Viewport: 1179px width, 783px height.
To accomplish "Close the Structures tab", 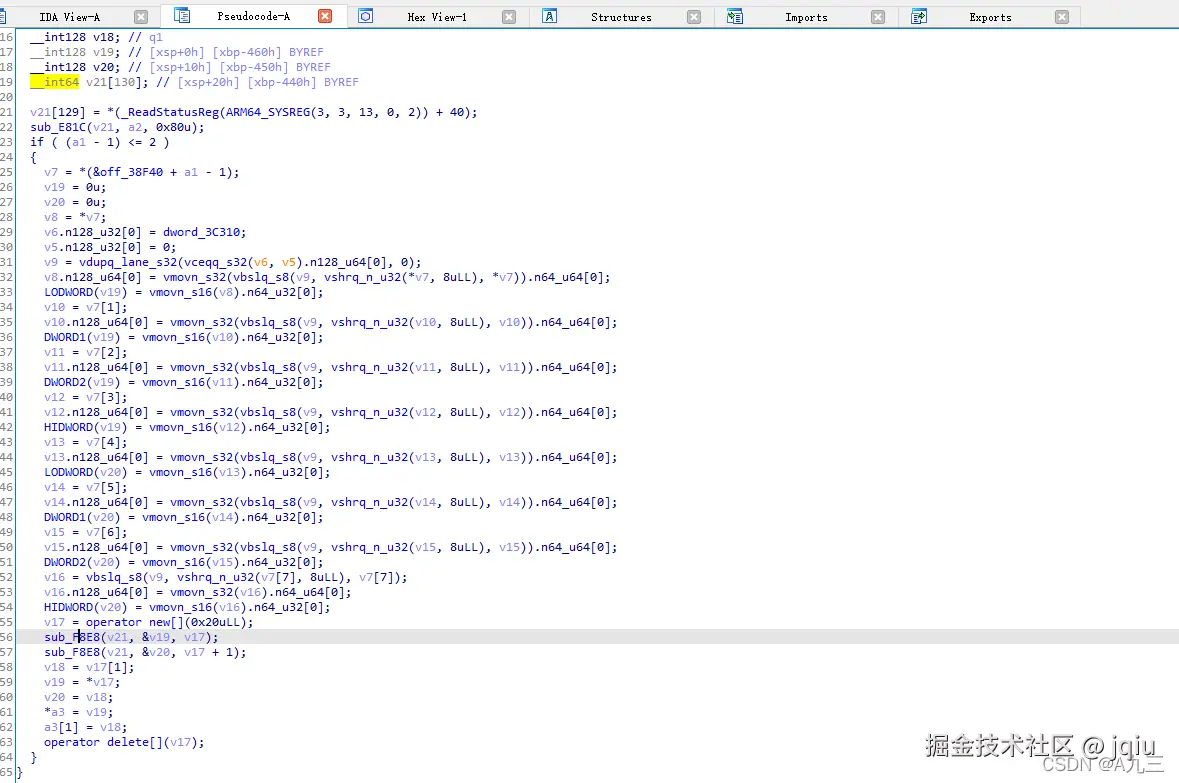I will point(694,17).
